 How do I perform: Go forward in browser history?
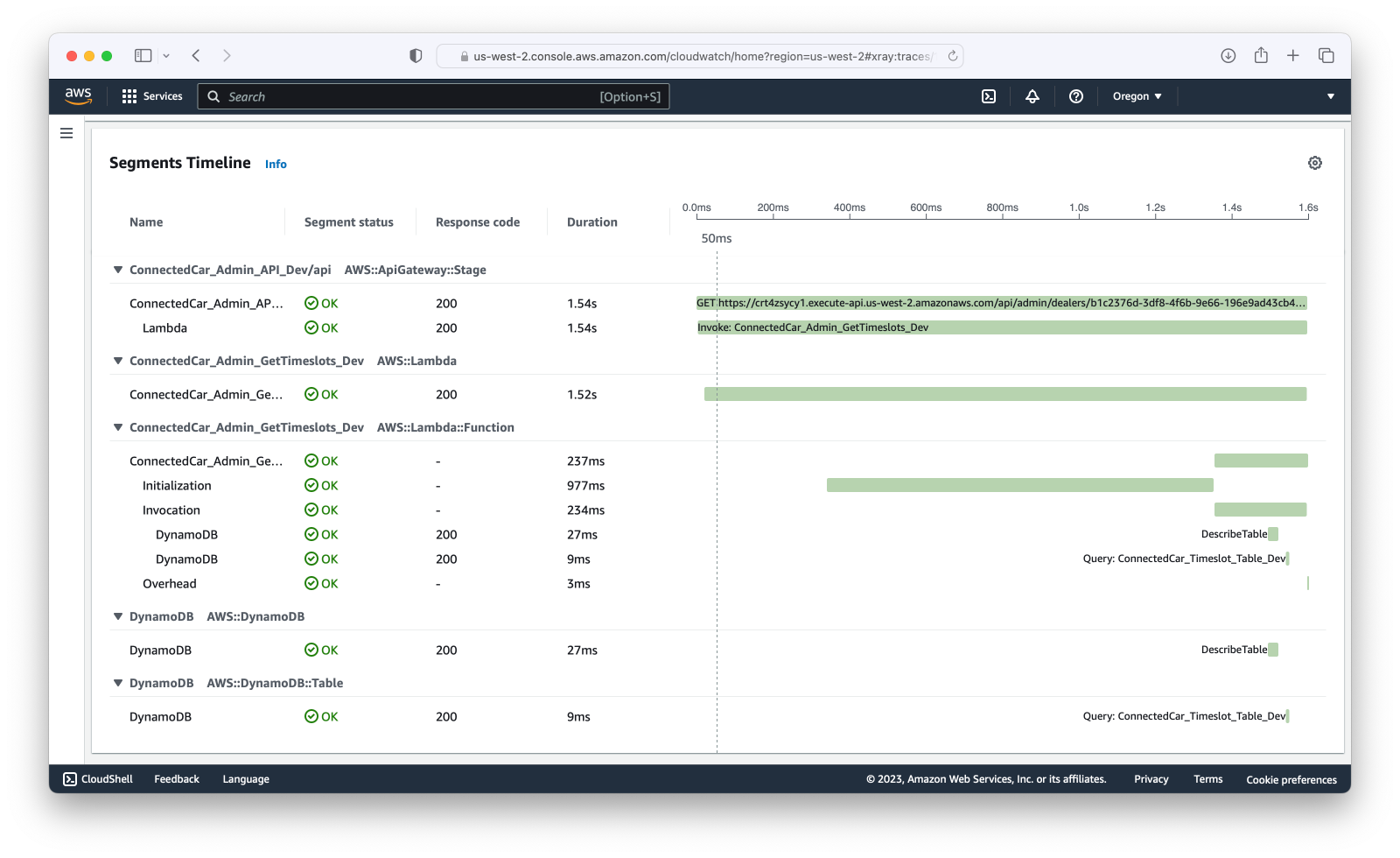(227, 55)
